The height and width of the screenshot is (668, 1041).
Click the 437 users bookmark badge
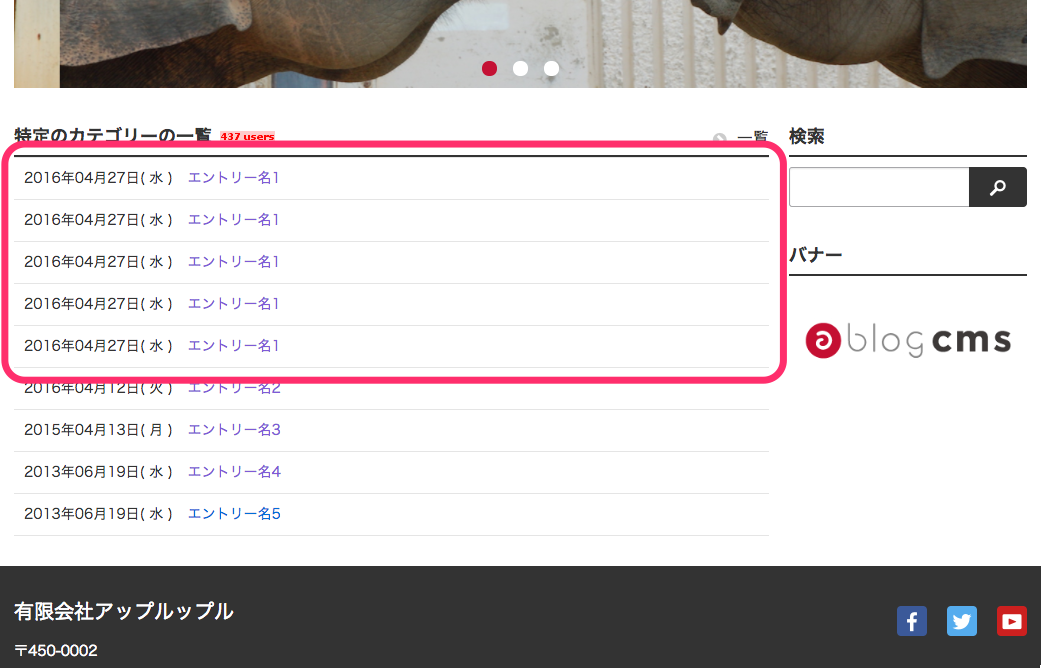(247, 137)
